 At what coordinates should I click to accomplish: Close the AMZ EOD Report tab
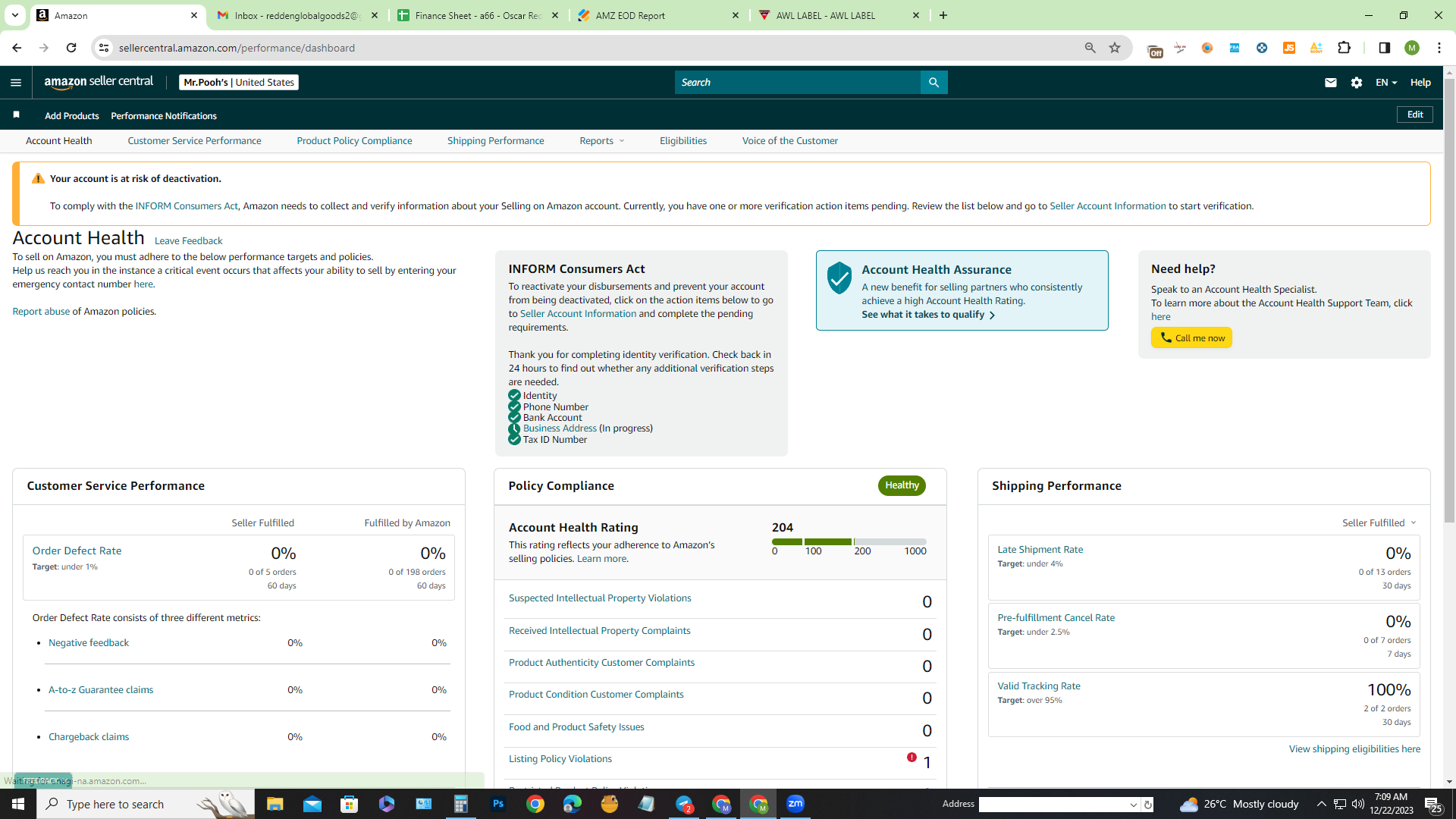736,15
